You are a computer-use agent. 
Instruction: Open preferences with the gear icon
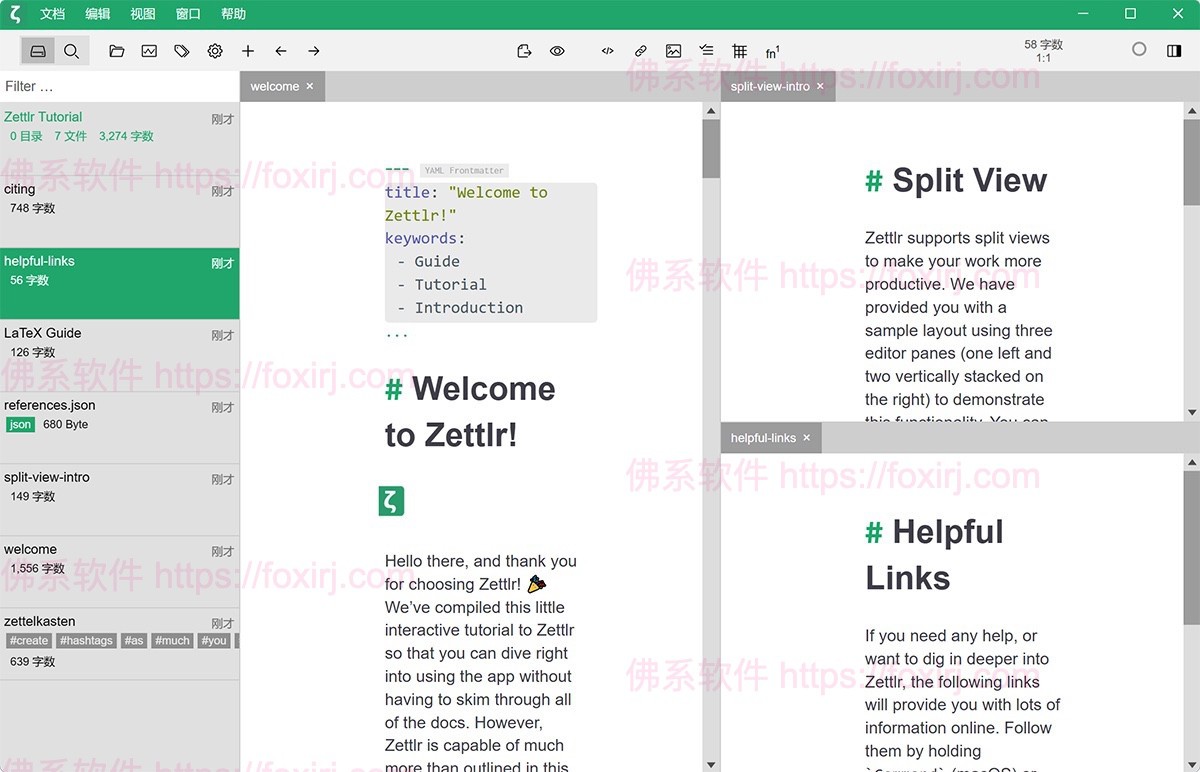point(215,51)
